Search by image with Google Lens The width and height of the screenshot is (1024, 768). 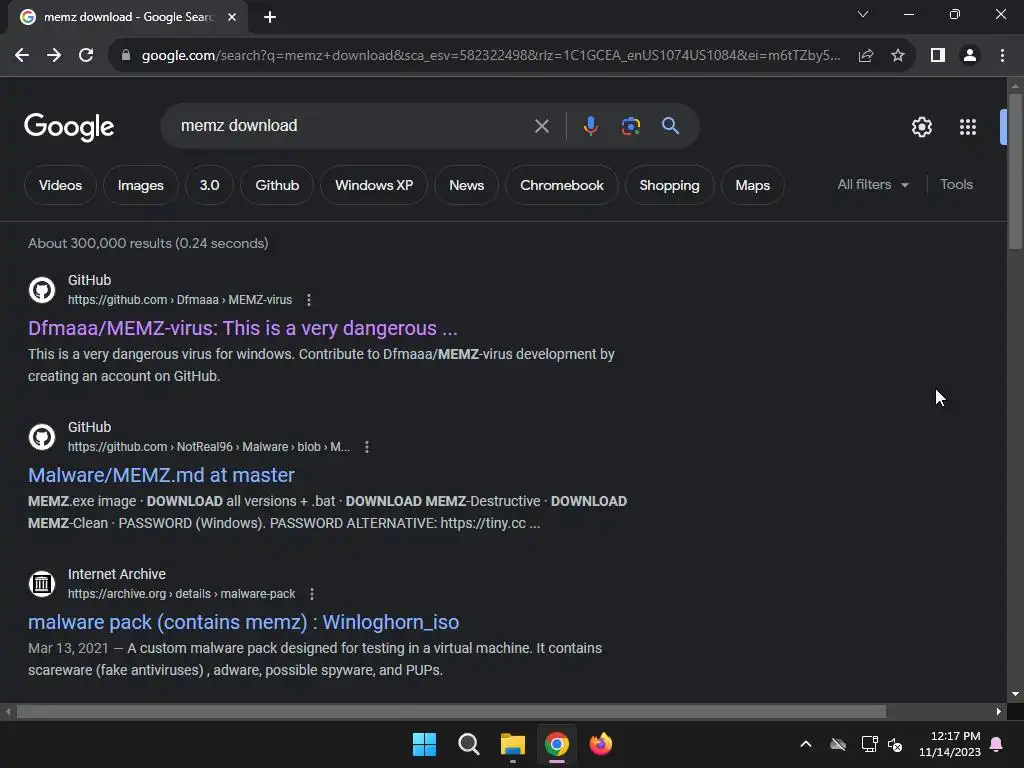click(631, 126)
